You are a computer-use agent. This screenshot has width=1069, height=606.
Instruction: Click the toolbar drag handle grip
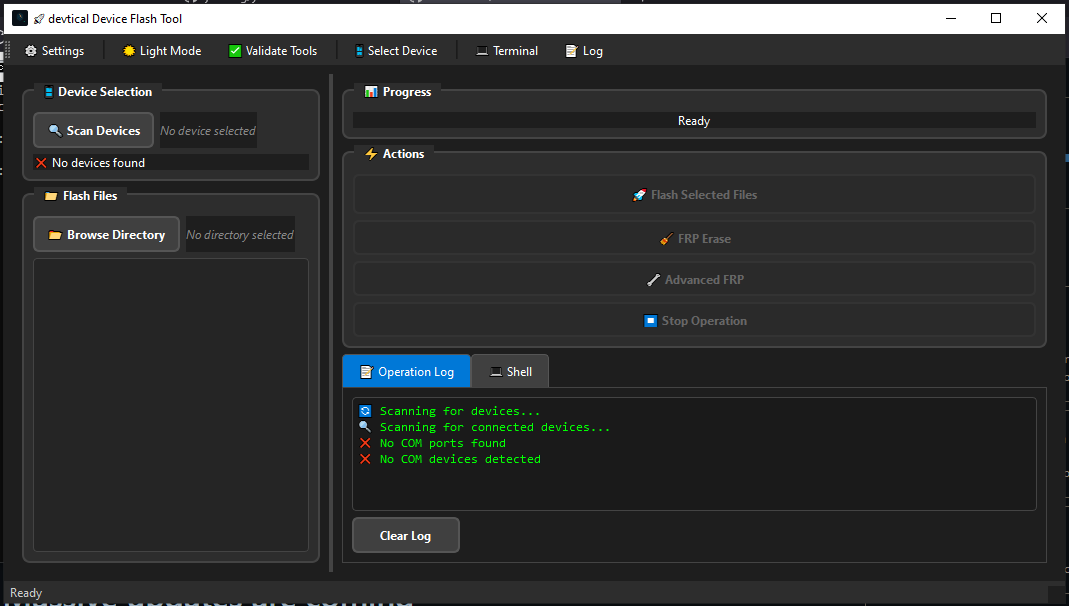pyautogui.click(x=7, y=50)
